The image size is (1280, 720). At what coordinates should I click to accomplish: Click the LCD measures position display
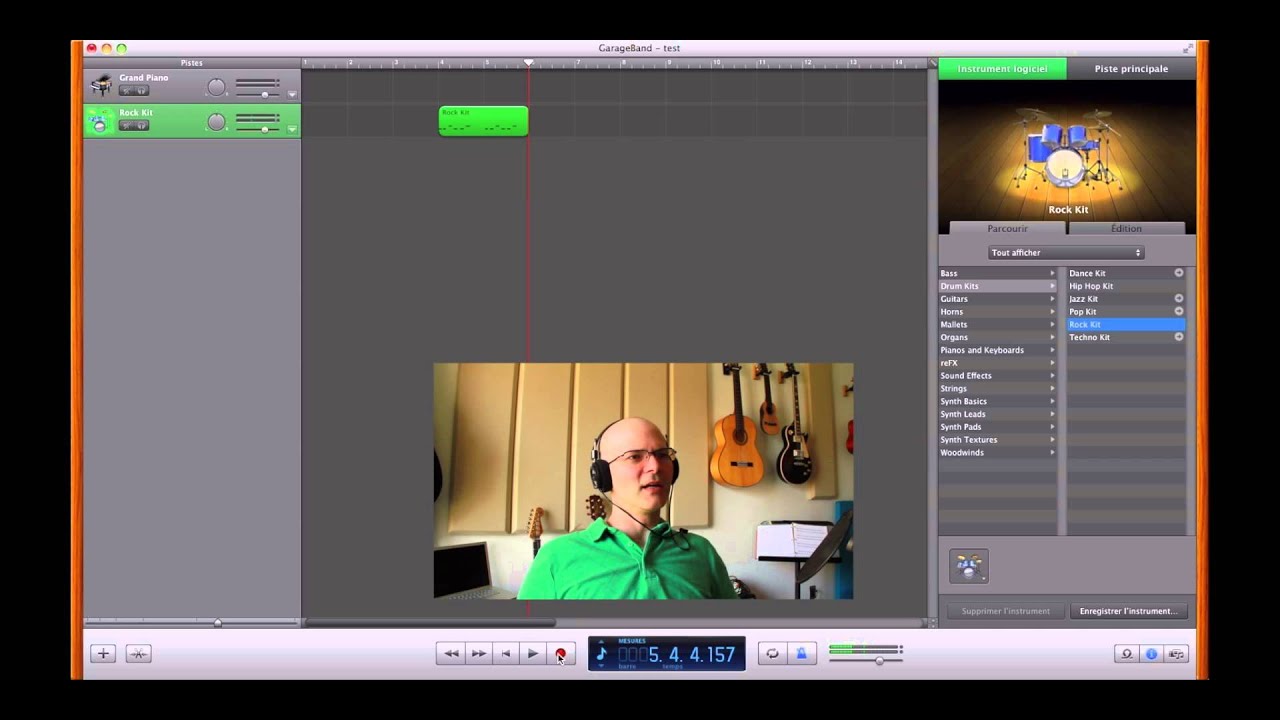[677, 655]
